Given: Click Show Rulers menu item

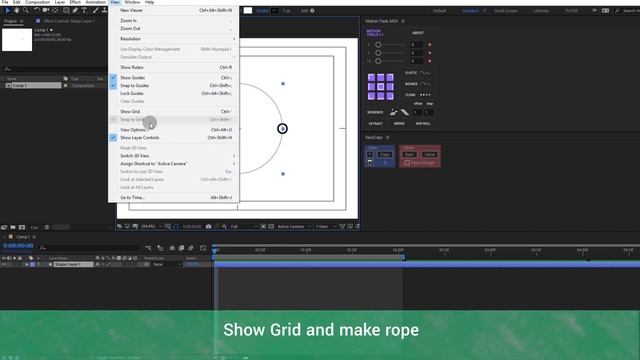Looking at the screenshot, I should pyautogui.click(x=172, y=67).
